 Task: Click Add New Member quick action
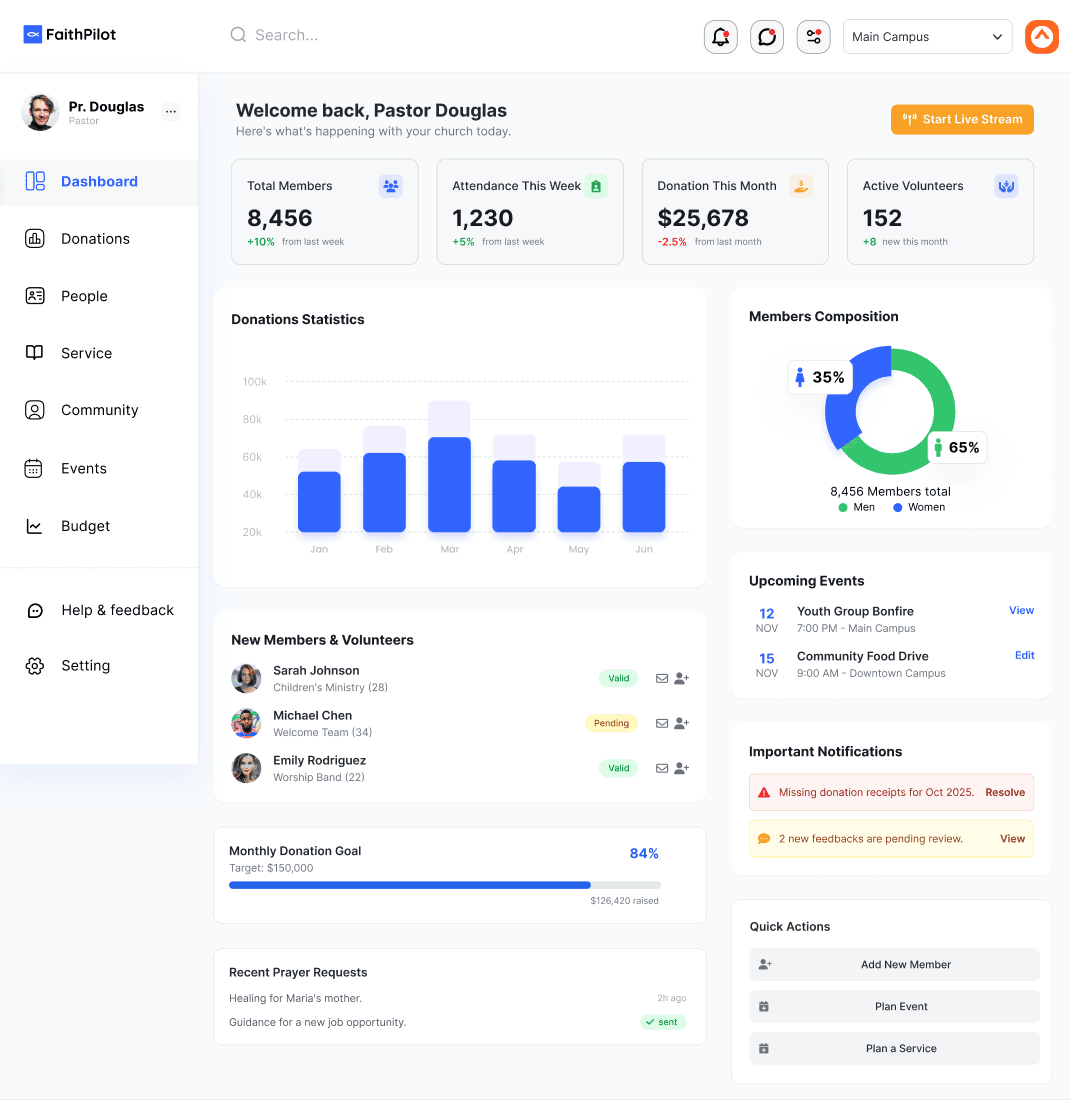[894, 964]
